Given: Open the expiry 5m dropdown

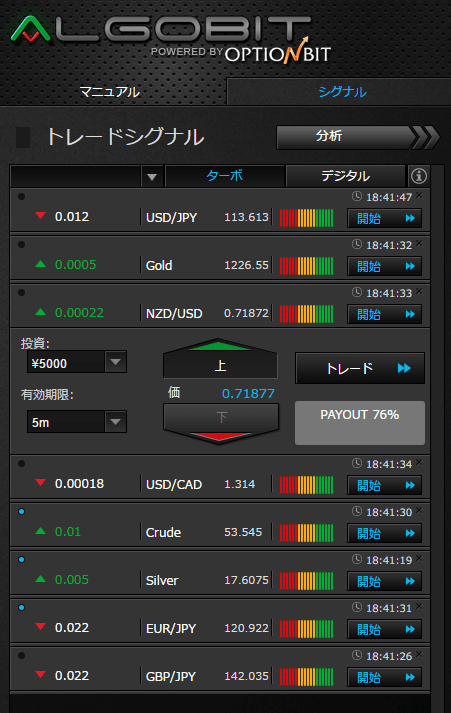Looking at the screenshot, I should point(115,422).
